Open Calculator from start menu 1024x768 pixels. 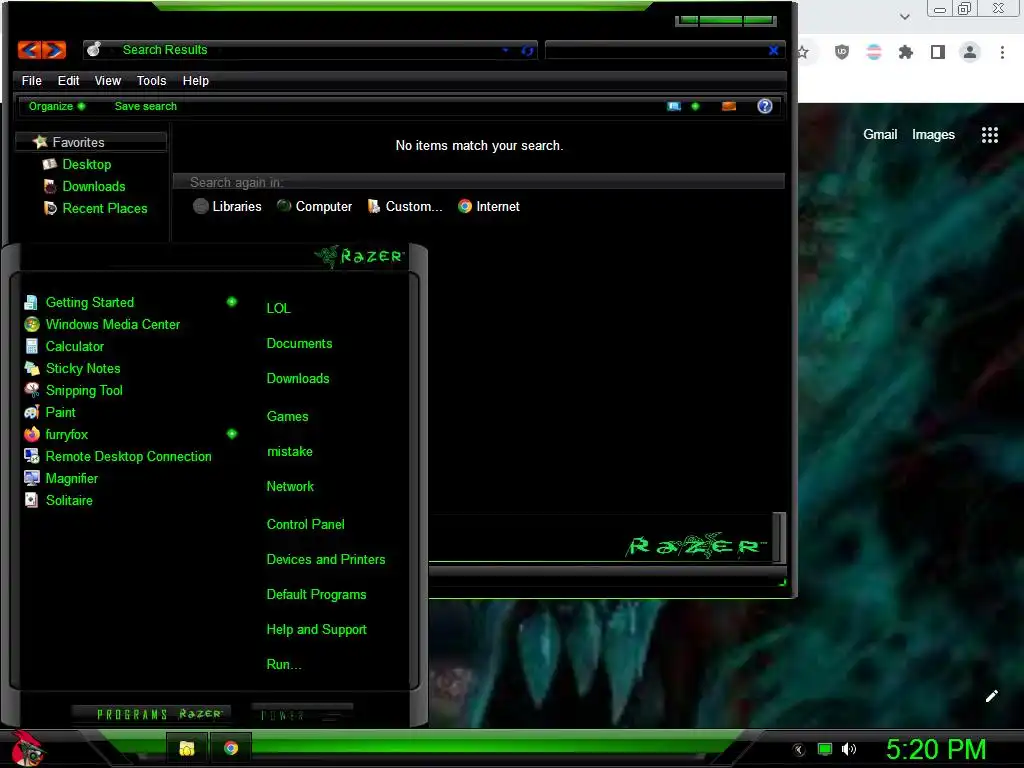point(74,347)
